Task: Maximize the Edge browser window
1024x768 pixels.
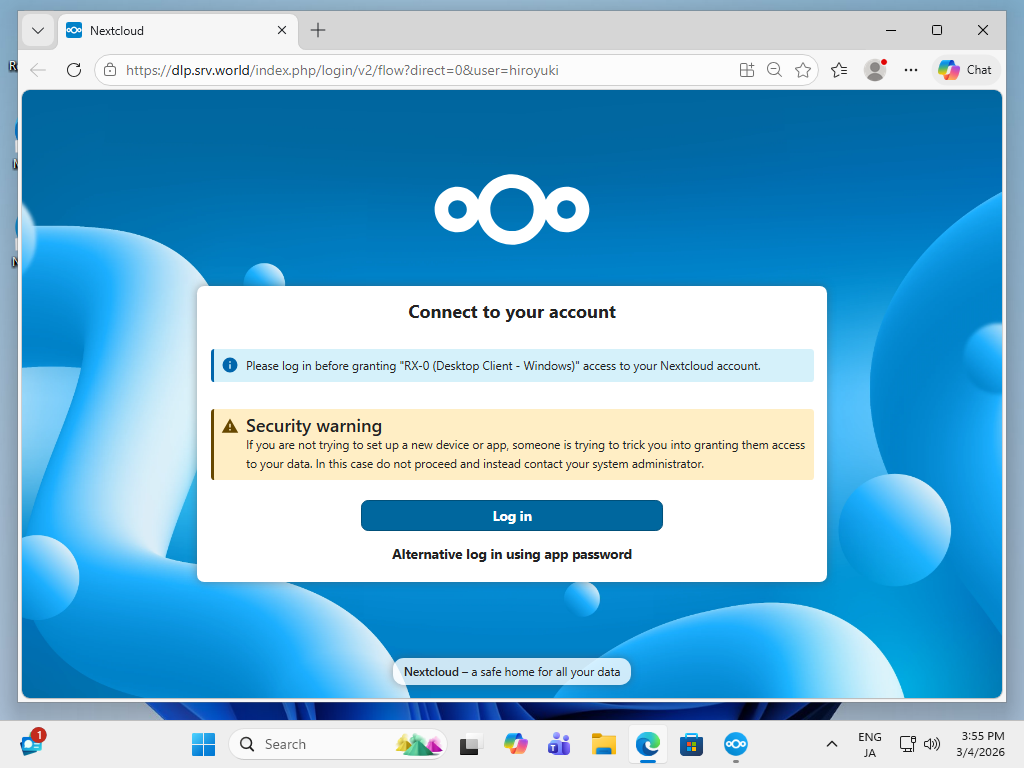Action: point(936,30)
